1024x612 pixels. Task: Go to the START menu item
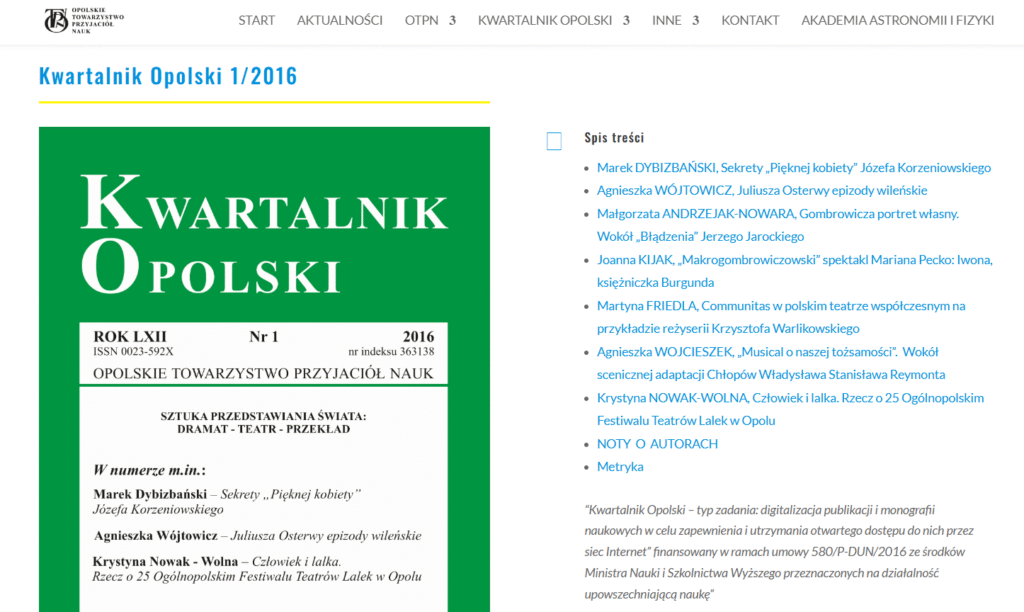[x=256, y=20]
